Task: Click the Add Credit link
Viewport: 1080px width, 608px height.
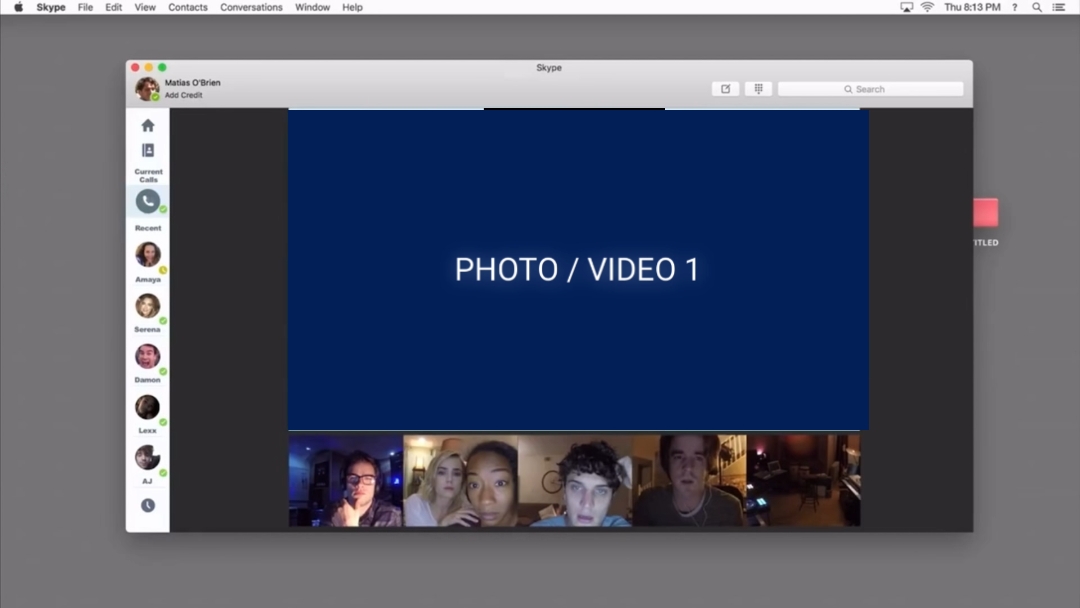Action: click(184, 96)
